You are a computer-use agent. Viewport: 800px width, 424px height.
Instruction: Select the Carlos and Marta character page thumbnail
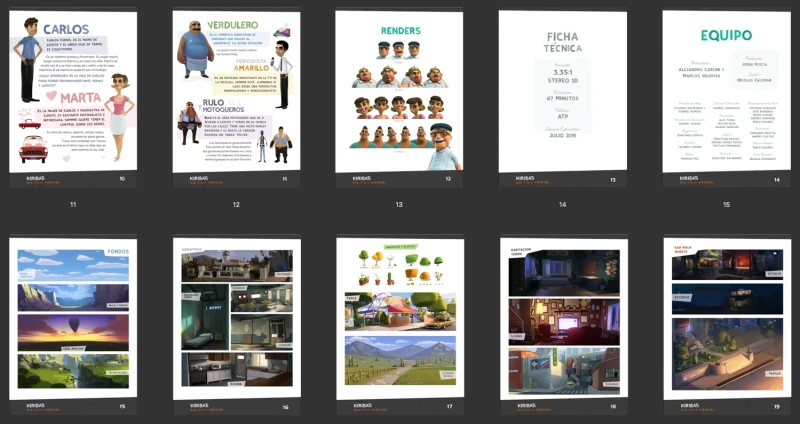point(73,98)
